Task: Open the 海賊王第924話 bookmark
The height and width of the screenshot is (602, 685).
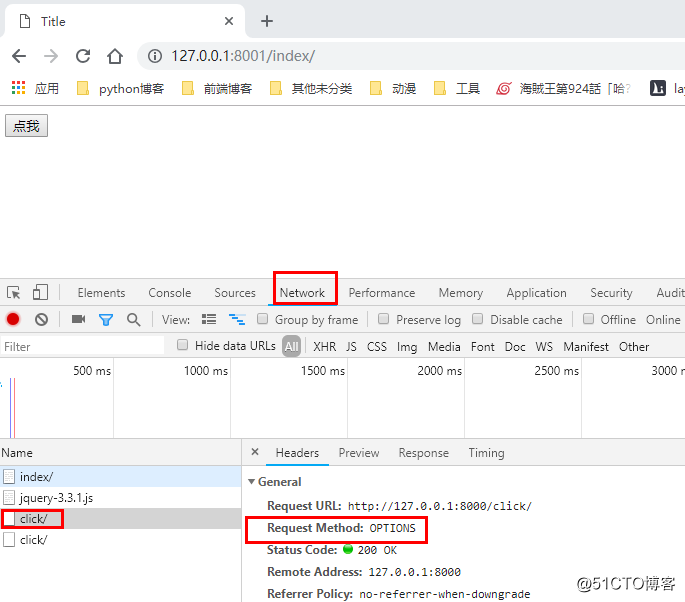Action: [x=564, y=89]
